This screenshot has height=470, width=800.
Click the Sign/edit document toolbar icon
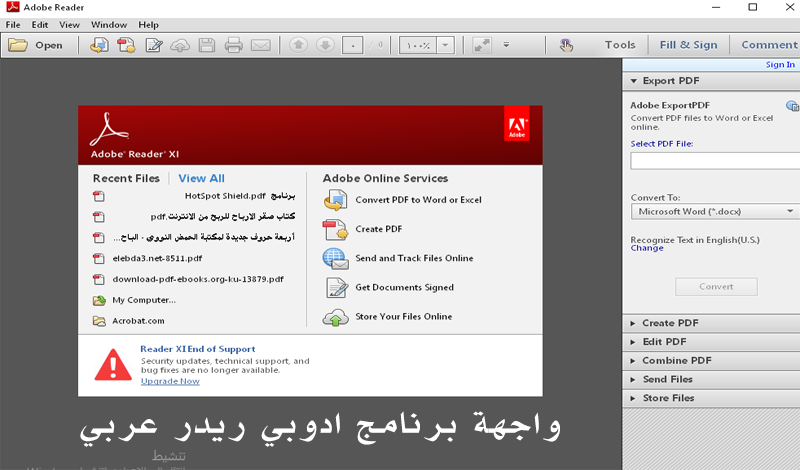click(154, 45)
